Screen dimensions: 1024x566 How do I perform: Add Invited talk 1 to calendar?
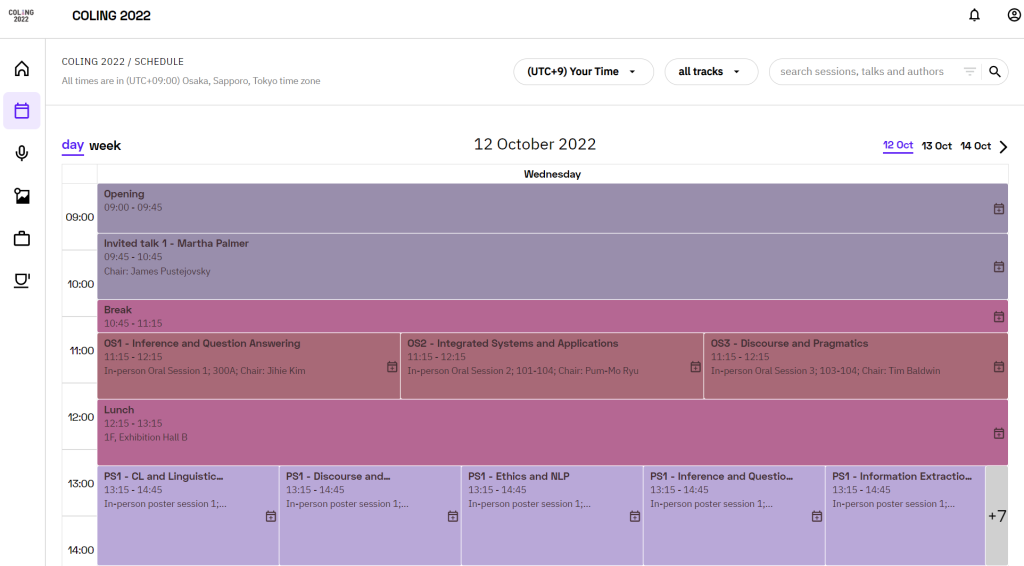pos(999,267)
